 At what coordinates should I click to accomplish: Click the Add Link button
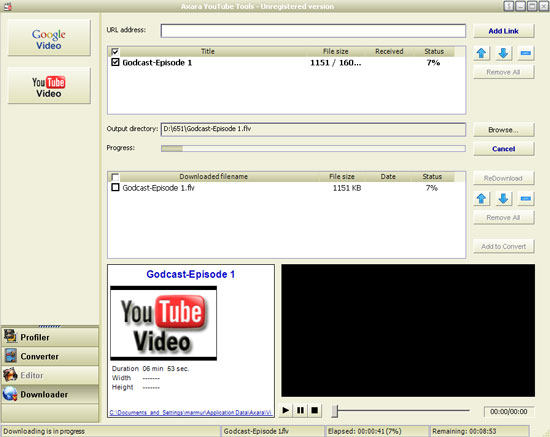tap(503, 31)
